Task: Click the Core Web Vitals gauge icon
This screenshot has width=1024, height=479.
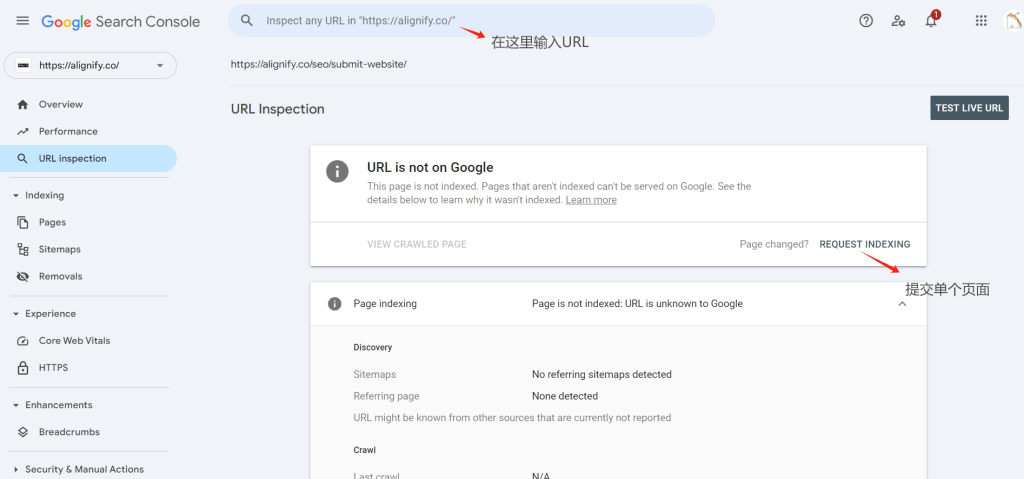Action: point(23,341)
